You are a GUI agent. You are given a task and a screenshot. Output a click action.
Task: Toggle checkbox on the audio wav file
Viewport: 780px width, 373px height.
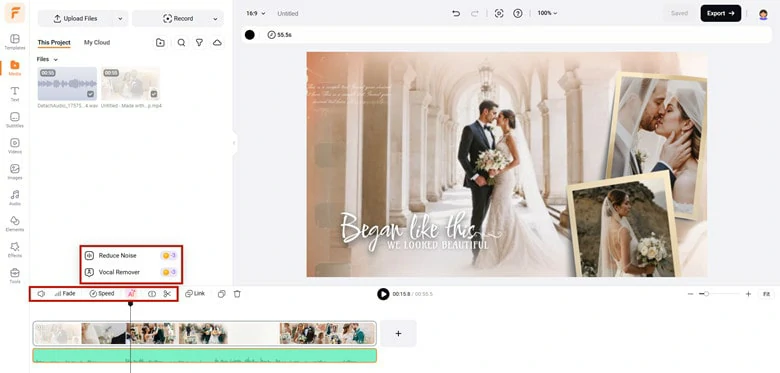[91, 94]
